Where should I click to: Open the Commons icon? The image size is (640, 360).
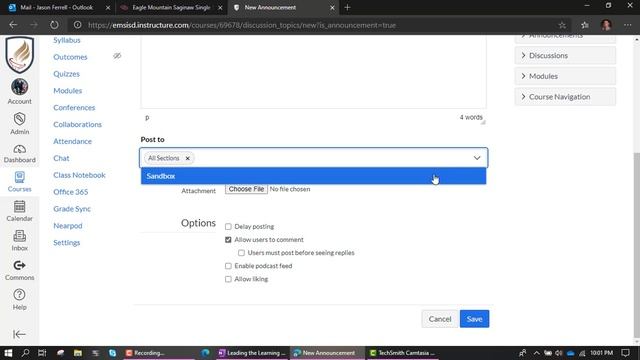(20, 265)
